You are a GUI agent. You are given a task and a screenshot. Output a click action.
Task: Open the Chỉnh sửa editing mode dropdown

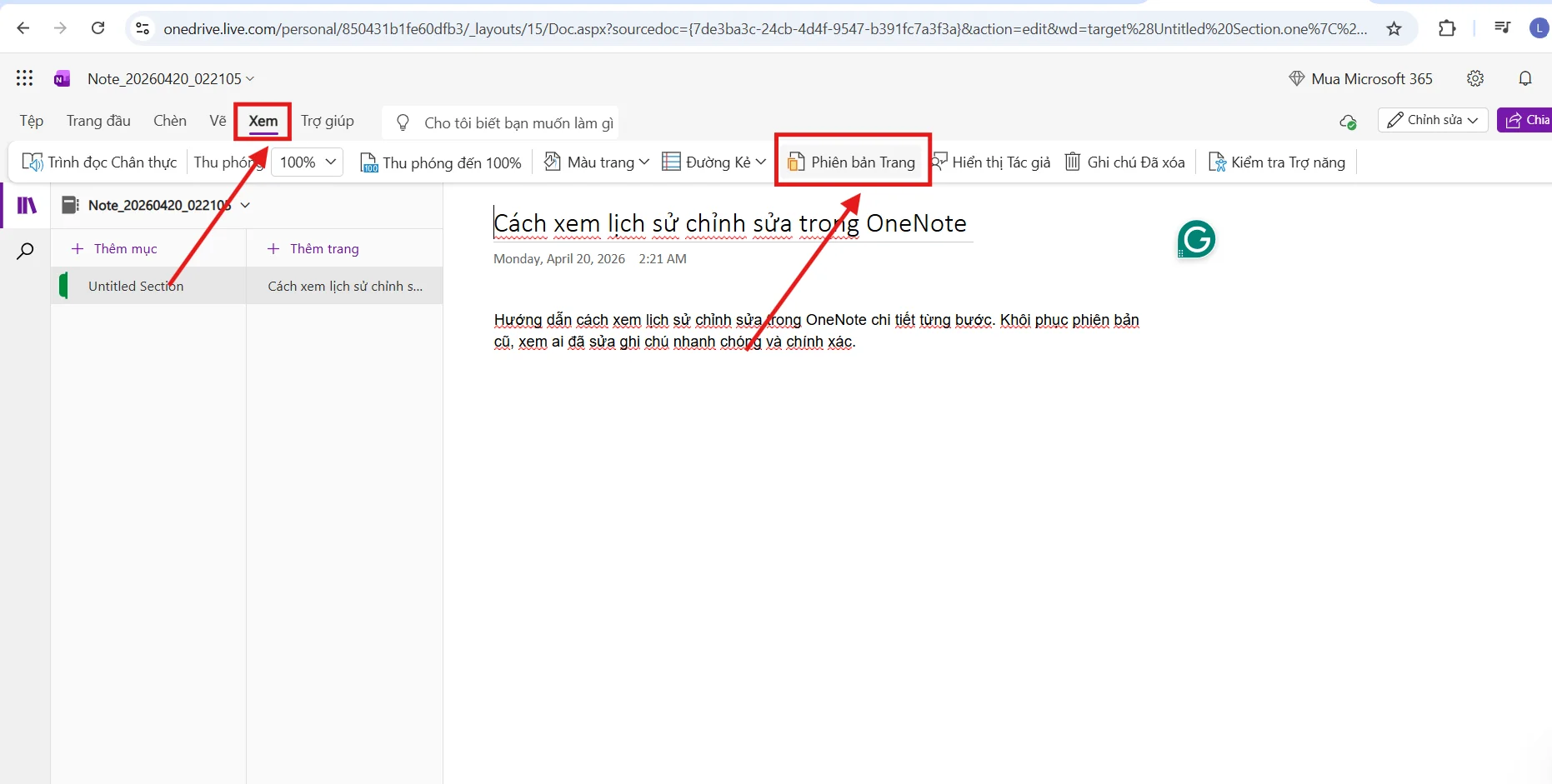[1433, 120]
